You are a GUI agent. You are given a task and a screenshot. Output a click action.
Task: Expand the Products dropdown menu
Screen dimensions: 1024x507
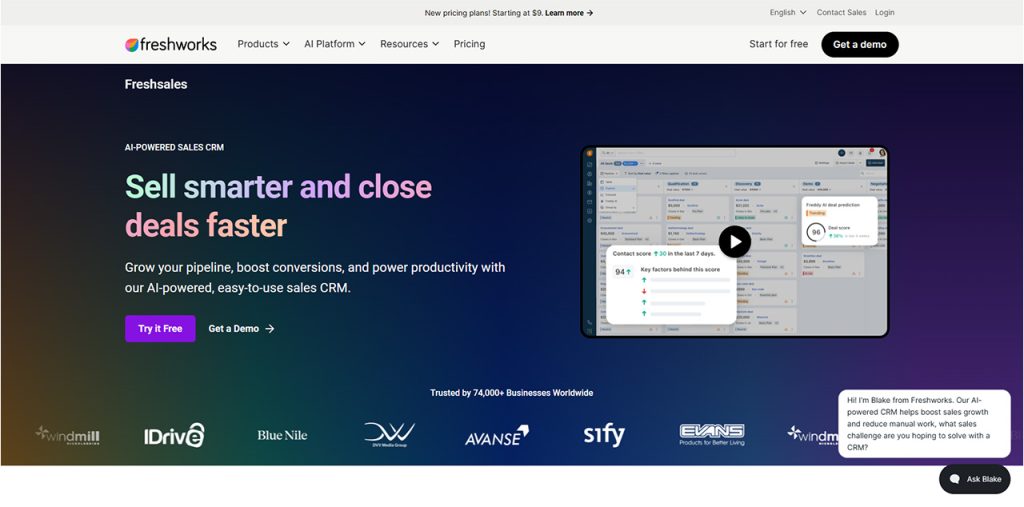tap(263, 44)
